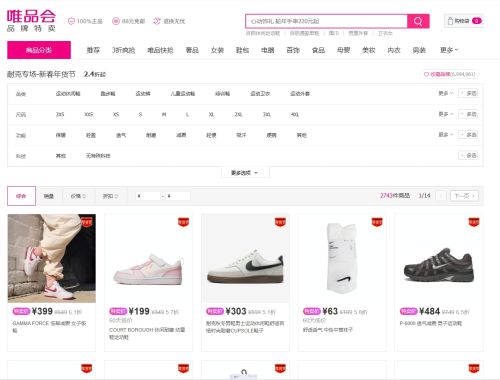Sort by 价格 price toggle

point(78,196)
